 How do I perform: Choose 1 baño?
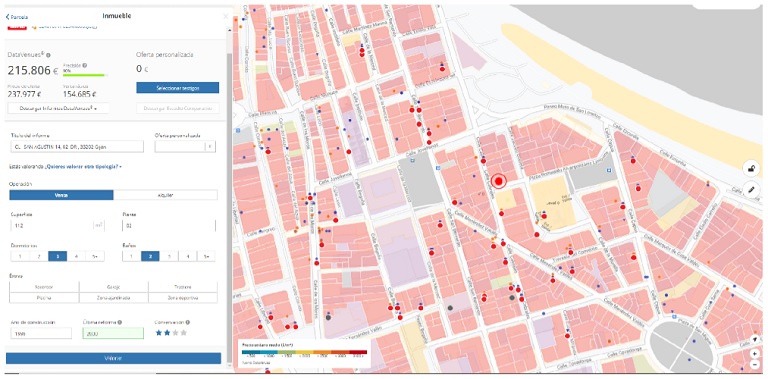tap(131, 256)
